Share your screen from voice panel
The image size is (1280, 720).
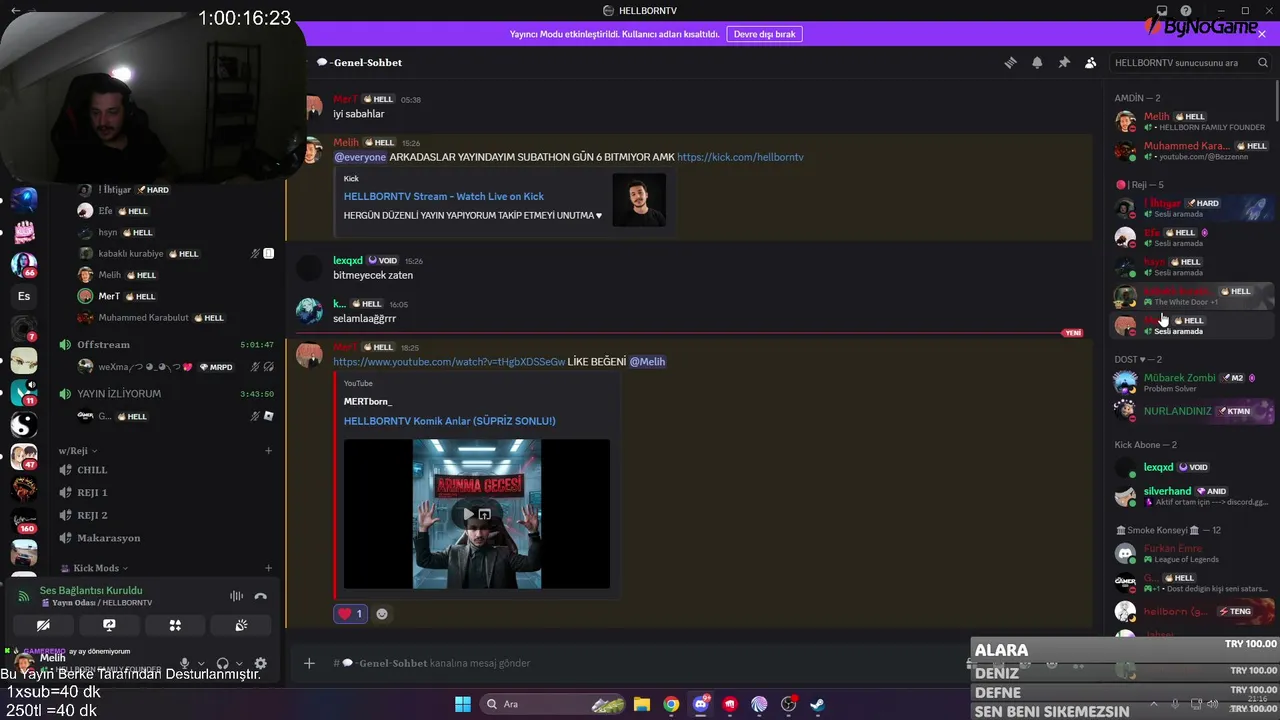click(x=109, y=625)
